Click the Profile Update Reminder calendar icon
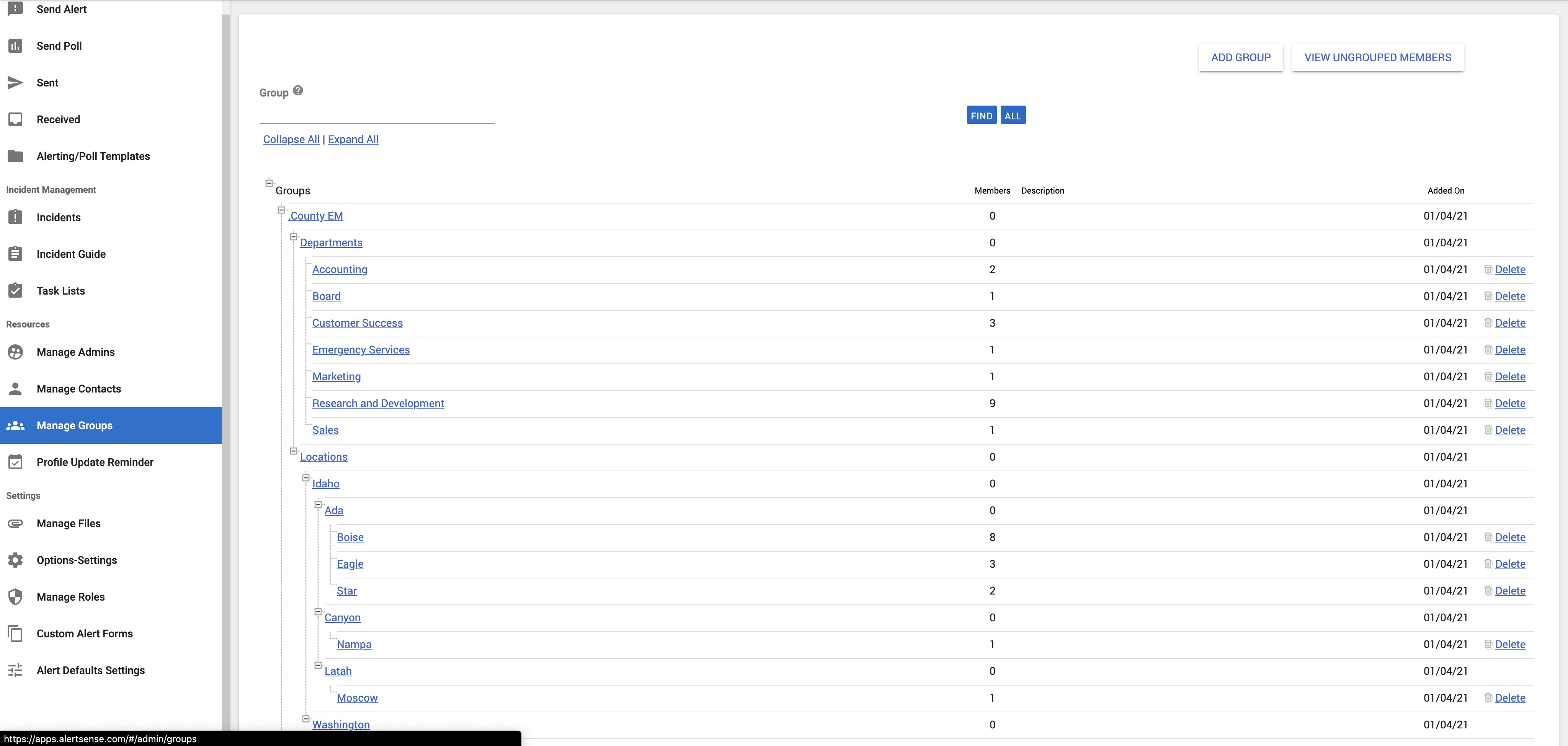This screenshot has height=746, width=1568. pyautogui.click(x=15, y=462)
